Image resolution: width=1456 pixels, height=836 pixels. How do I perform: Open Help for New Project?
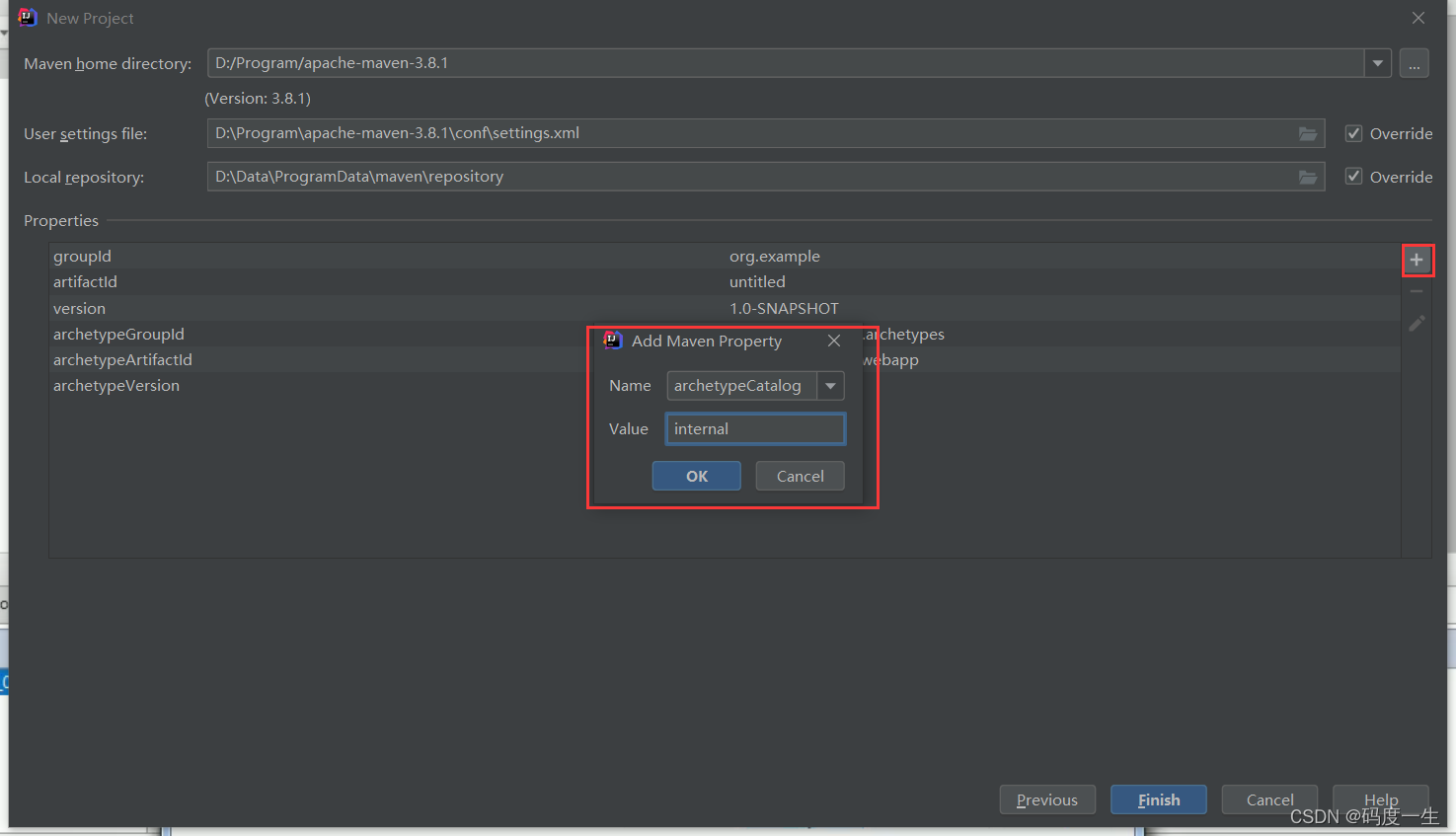pyautogui.click(x=1381, y=799)
